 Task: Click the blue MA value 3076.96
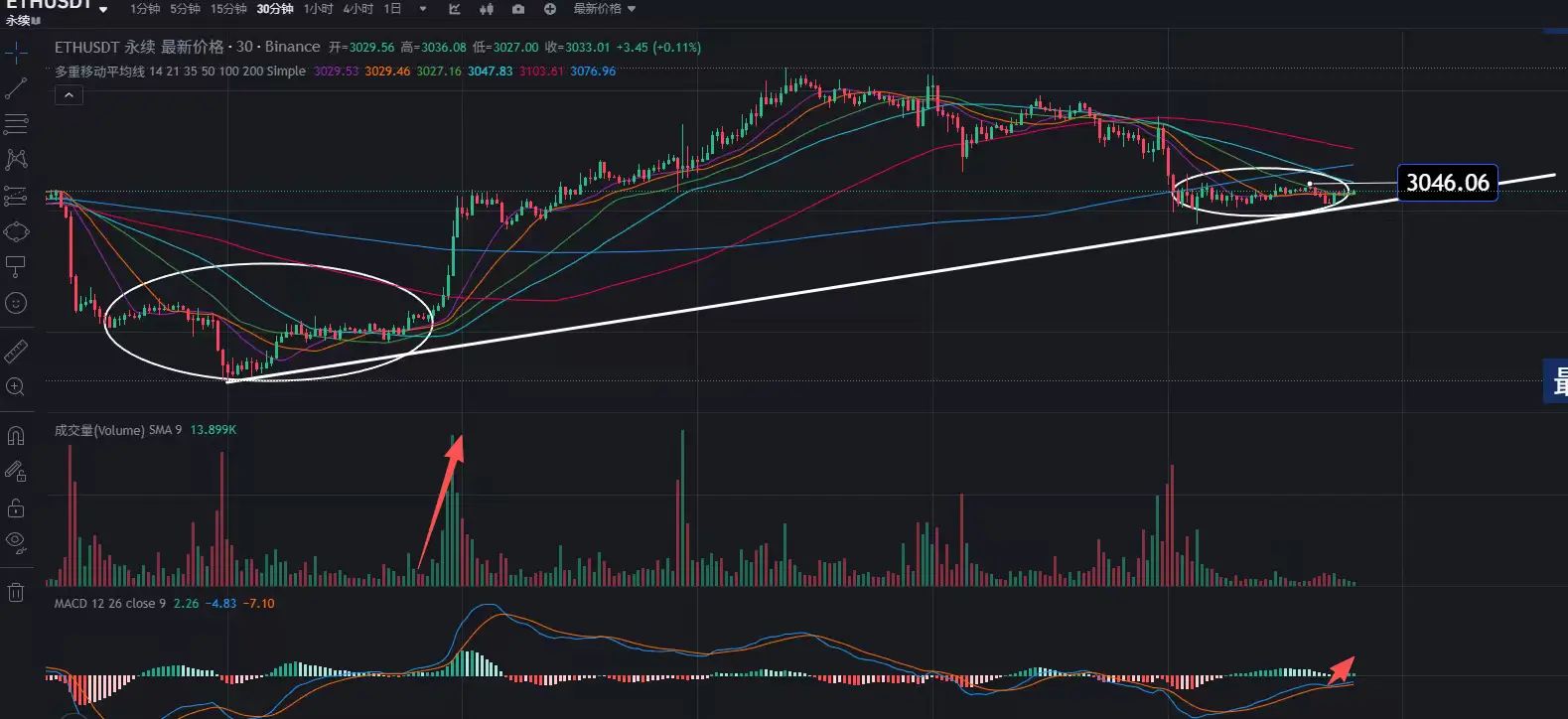(x=593, y=72)
